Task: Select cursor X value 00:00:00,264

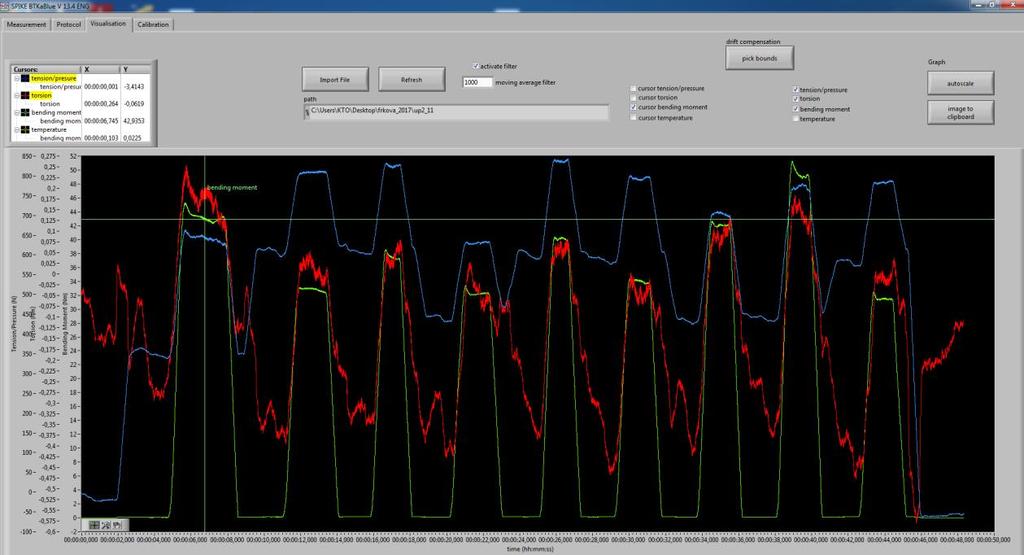Action: click(101, 104)
